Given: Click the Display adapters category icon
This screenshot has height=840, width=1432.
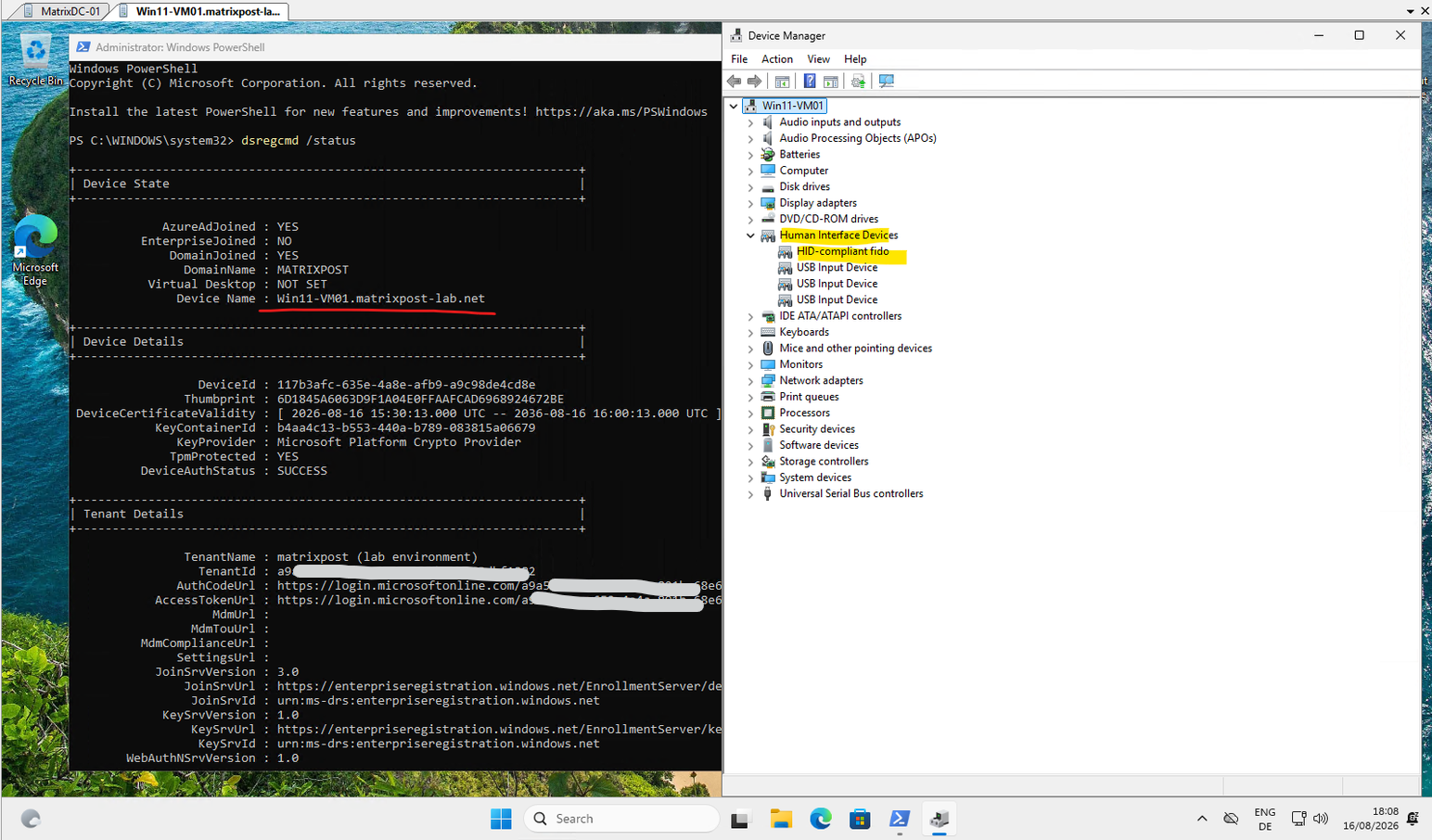Looking at the screenshot, I should [x=768, y=203].
